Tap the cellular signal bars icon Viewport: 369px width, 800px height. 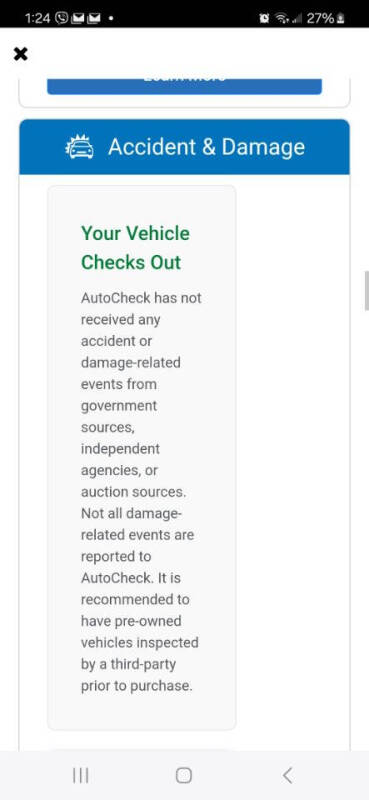296,19
